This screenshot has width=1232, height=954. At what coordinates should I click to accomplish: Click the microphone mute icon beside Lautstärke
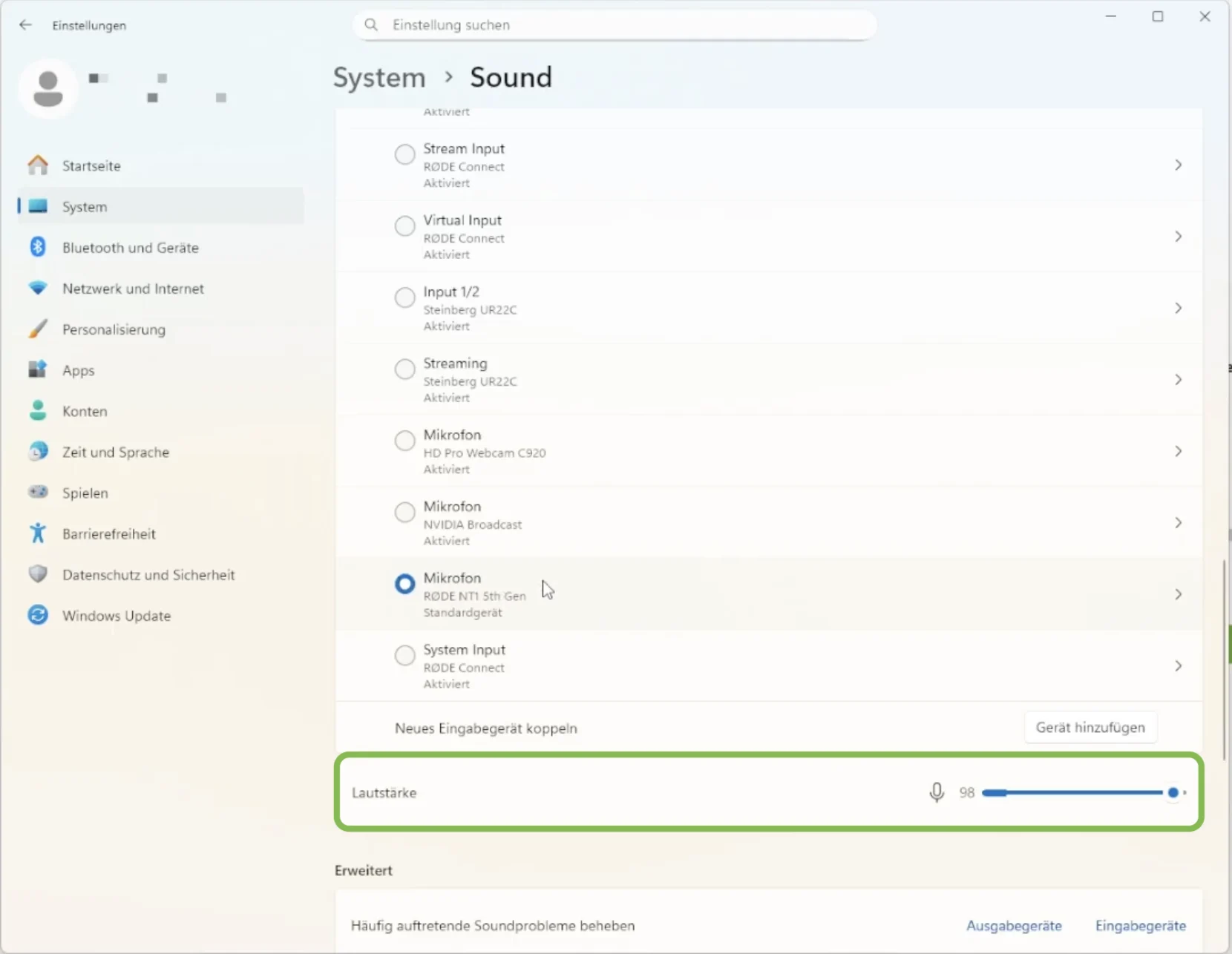pos(937,792)
